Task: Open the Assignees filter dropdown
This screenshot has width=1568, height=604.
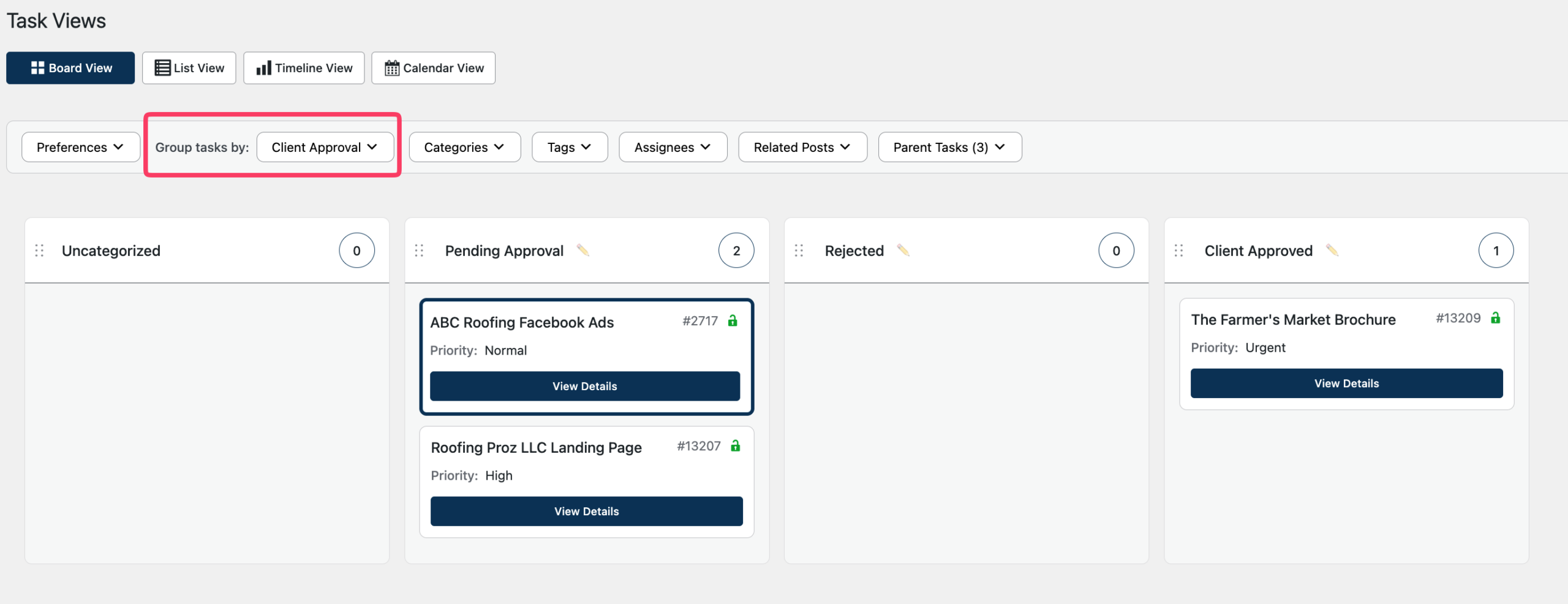Action: pyautogui.click(x=673, y=147)
